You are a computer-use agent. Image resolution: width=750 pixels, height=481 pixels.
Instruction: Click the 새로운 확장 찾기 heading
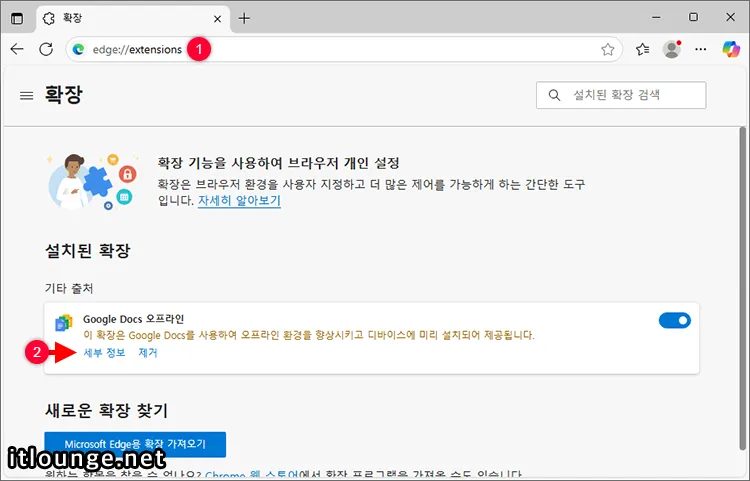[x=106, y=410]
